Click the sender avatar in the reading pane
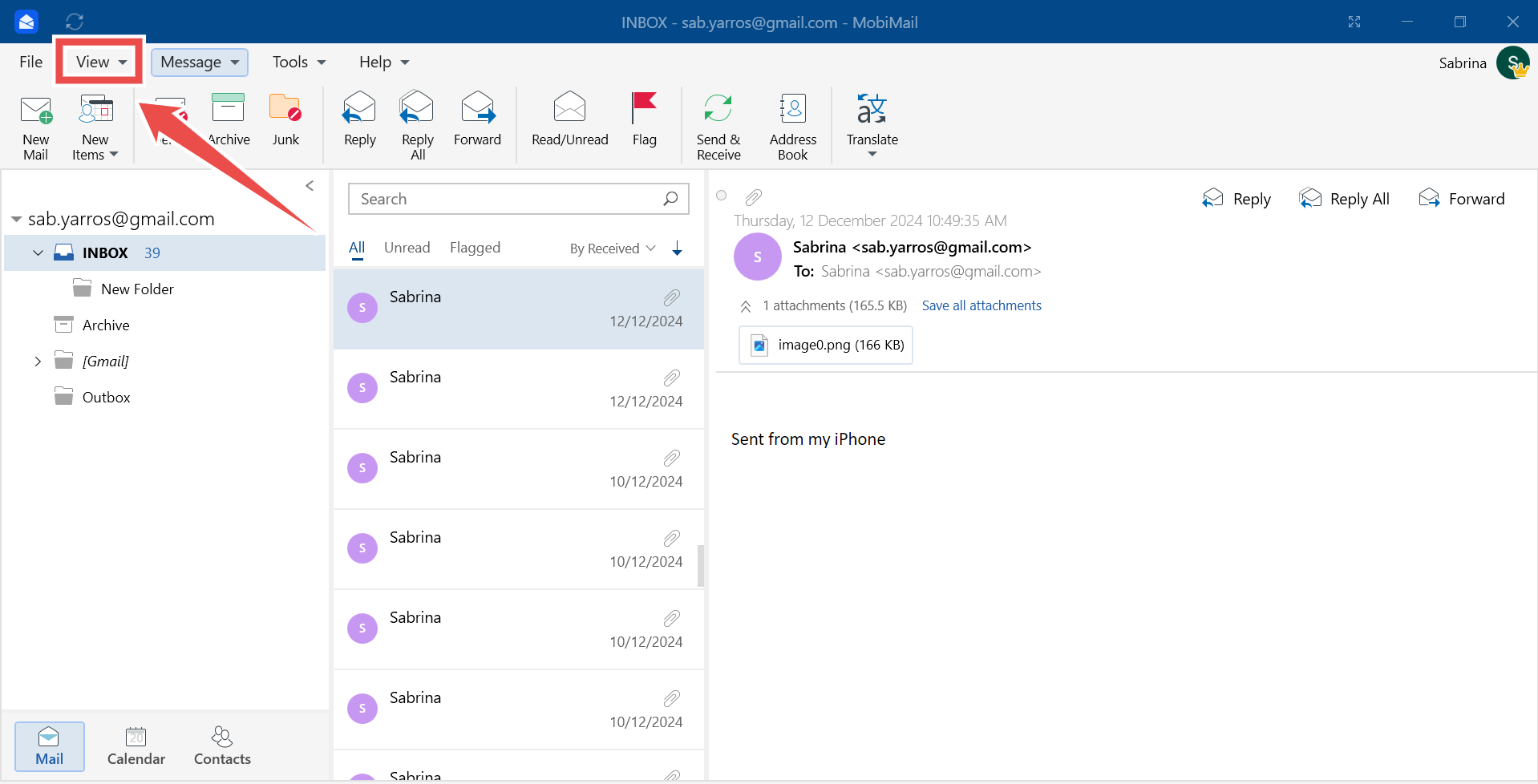 pos(758,257)
